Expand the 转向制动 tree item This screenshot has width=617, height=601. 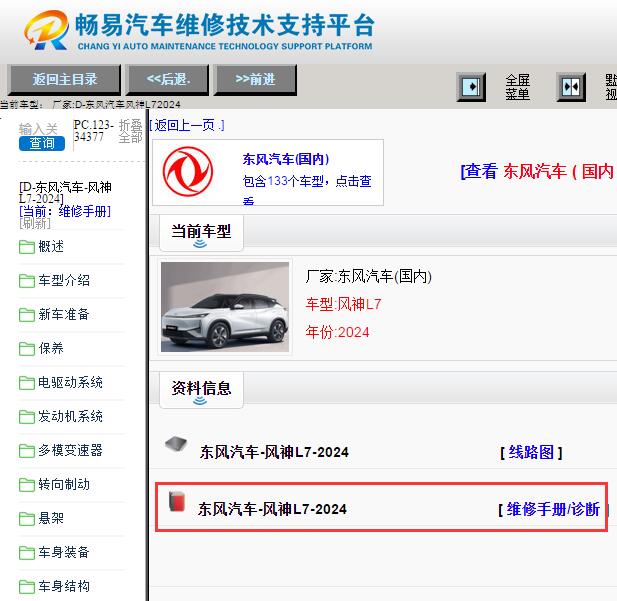(64, 484)
